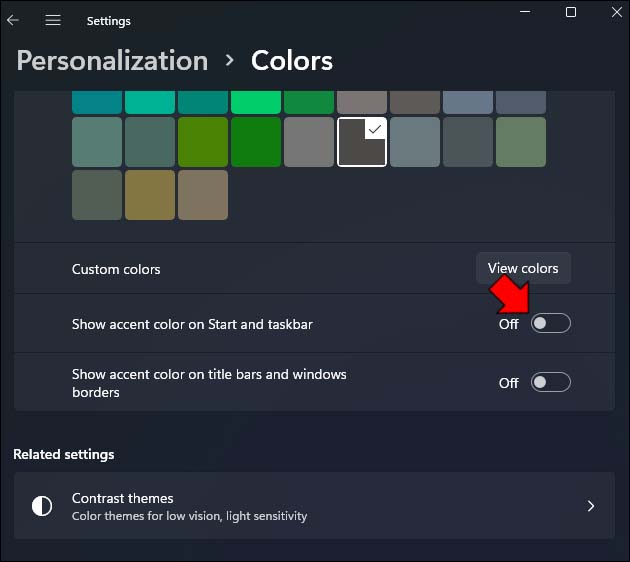The width and height of the screenshot is (630, 562).
Task: Open Contrast themes chevron arrow
Action: click(590, 506)
